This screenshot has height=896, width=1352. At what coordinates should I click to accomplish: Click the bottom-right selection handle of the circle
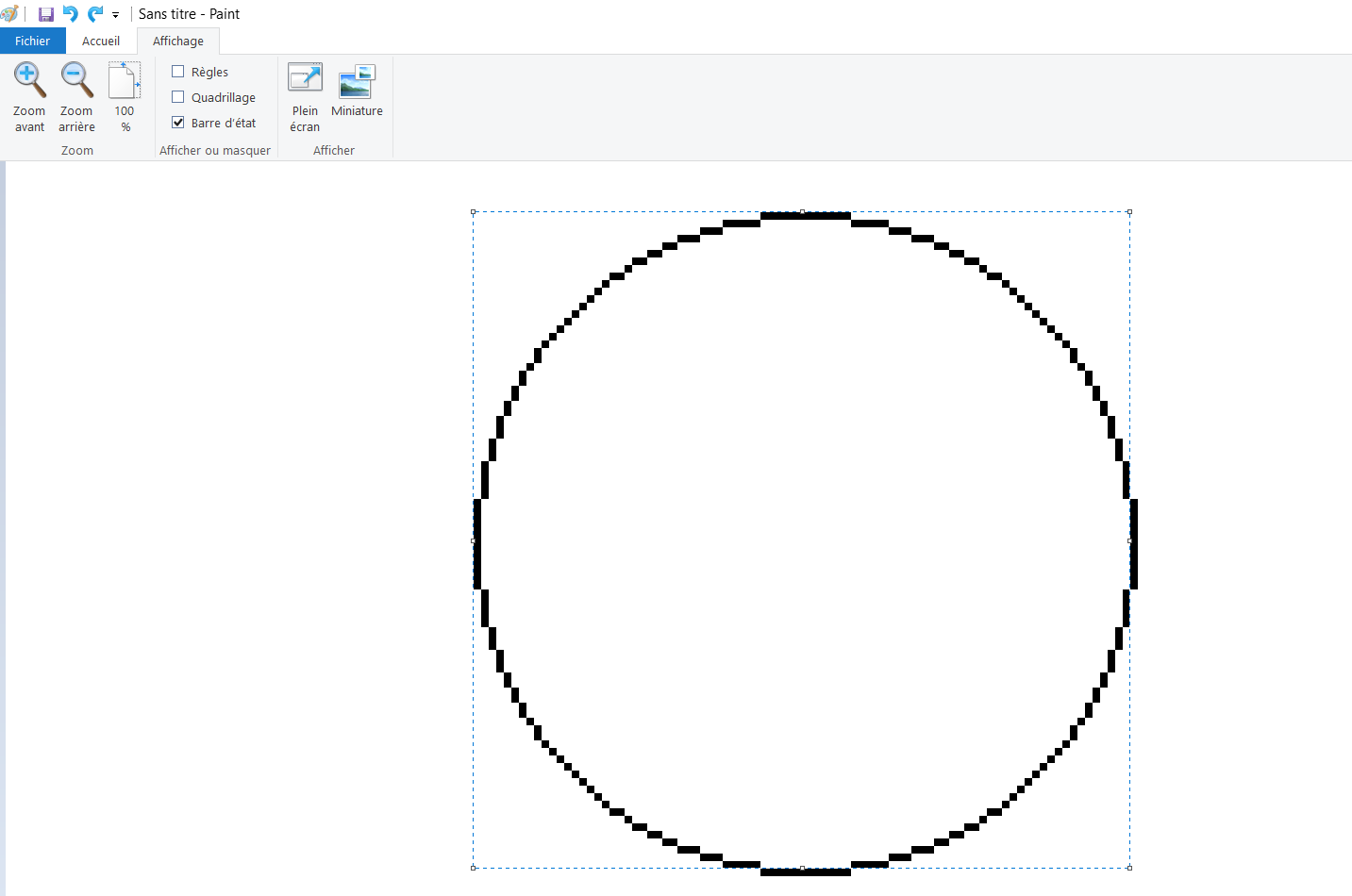1129,868
